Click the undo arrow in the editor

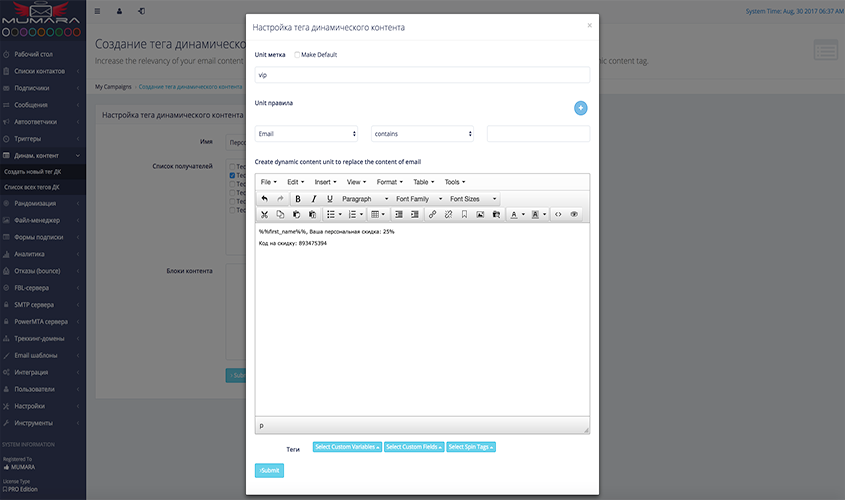click(x=264, y=199)
